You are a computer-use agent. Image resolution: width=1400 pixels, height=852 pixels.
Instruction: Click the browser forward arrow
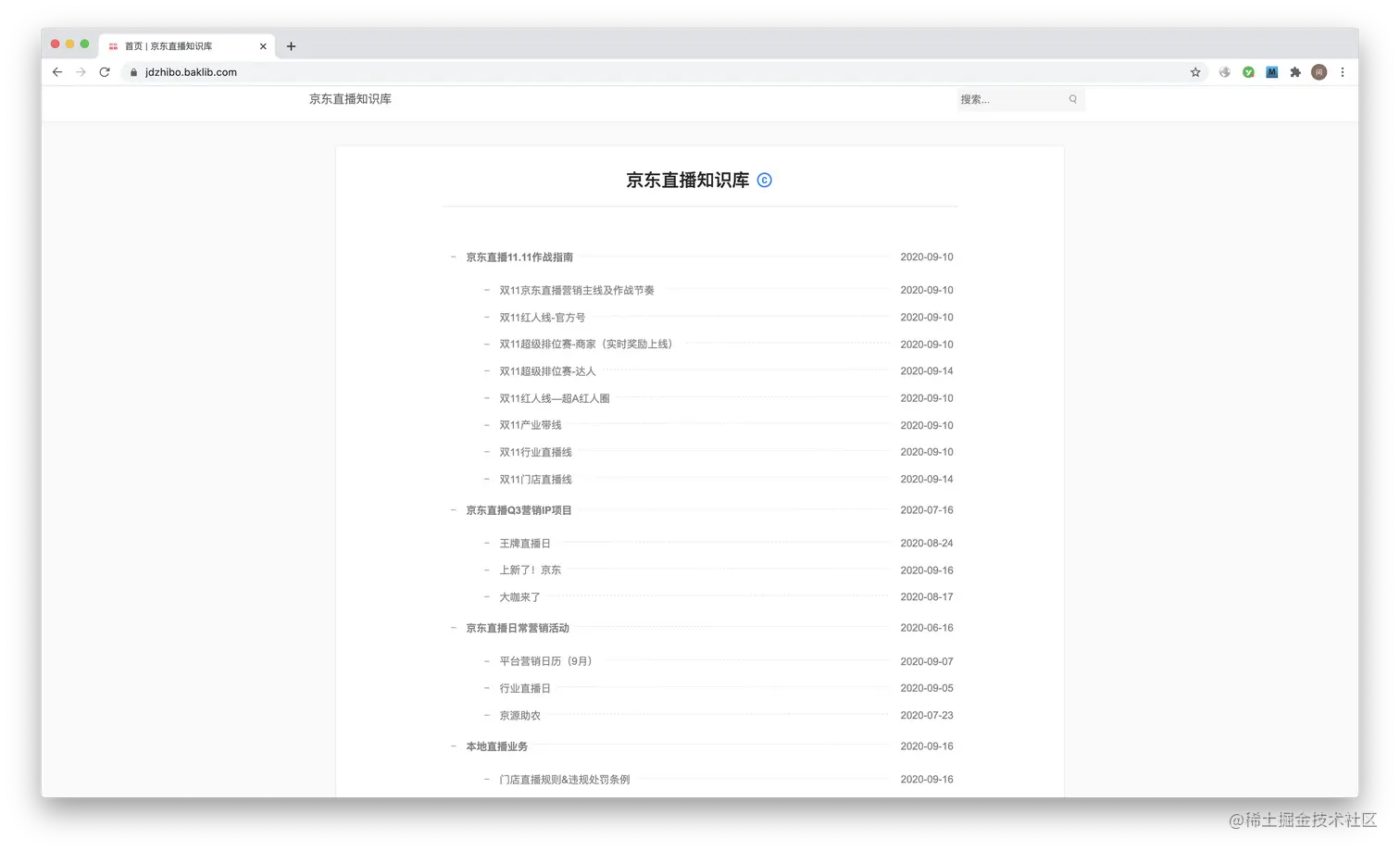point(81,72)
